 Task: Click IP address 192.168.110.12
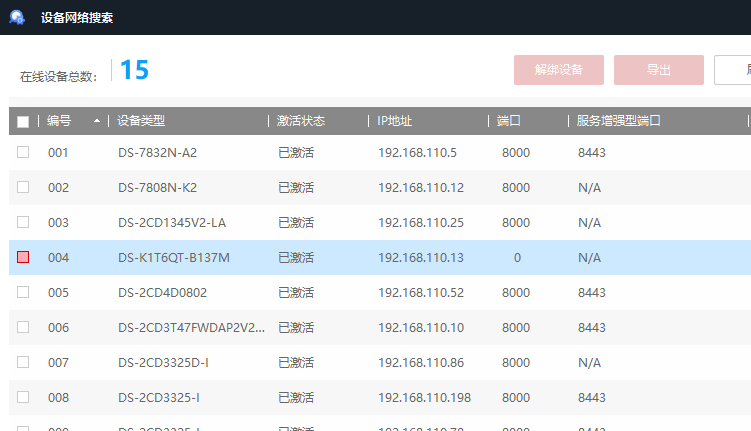(x=421, y=188)
